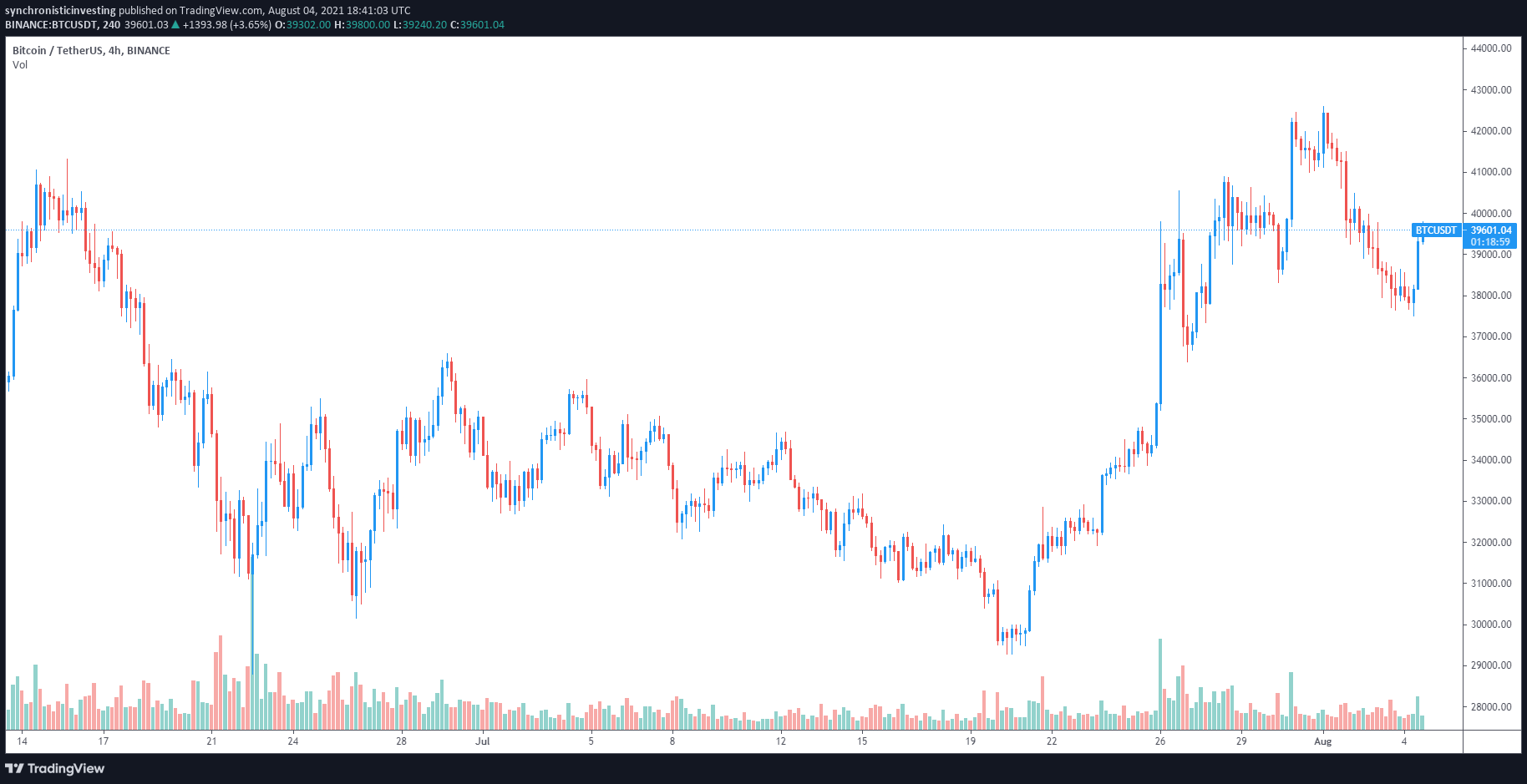Click the TradingView logo icon
The width and height of the screenshot is (1527, 784).
[14, 768]
